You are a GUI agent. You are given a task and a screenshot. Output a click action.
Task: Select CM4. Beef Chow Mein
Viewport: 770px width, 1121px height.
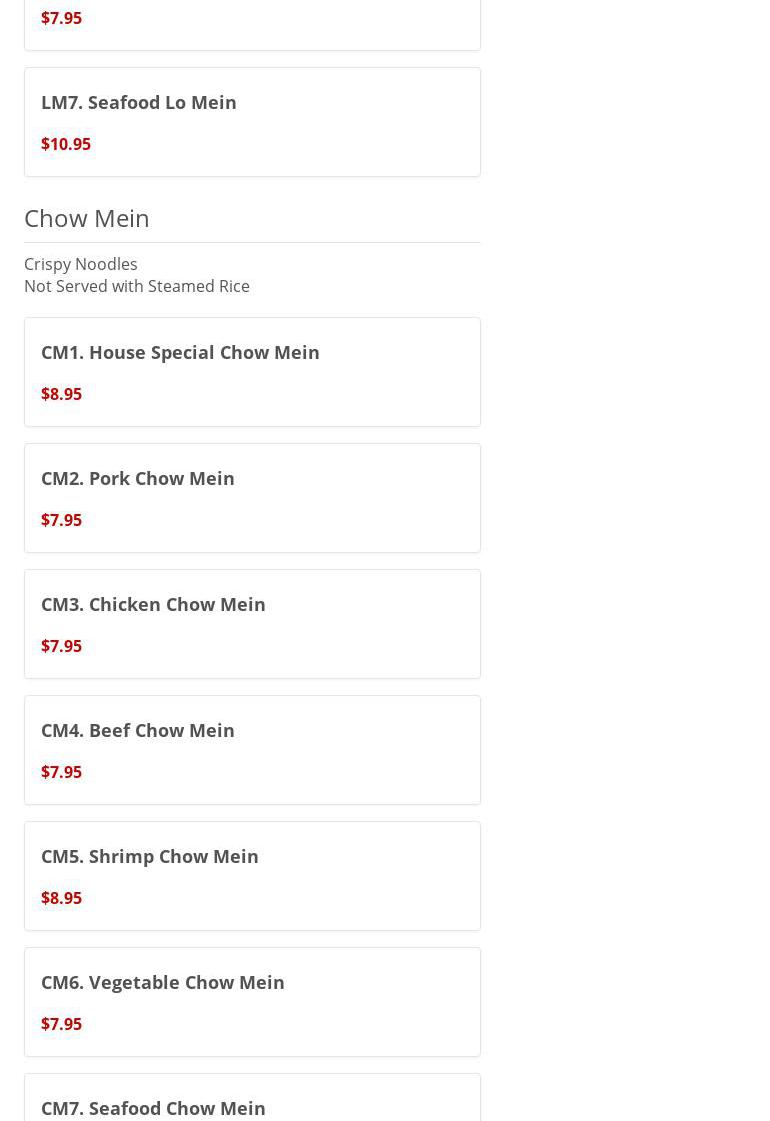tap(138, 730)
